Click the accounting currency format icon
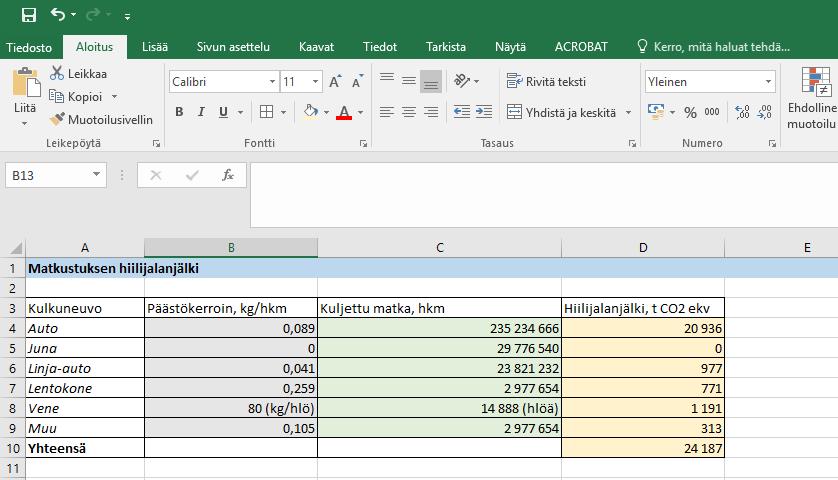The image size is (838, 480). (x=656, y=111)
